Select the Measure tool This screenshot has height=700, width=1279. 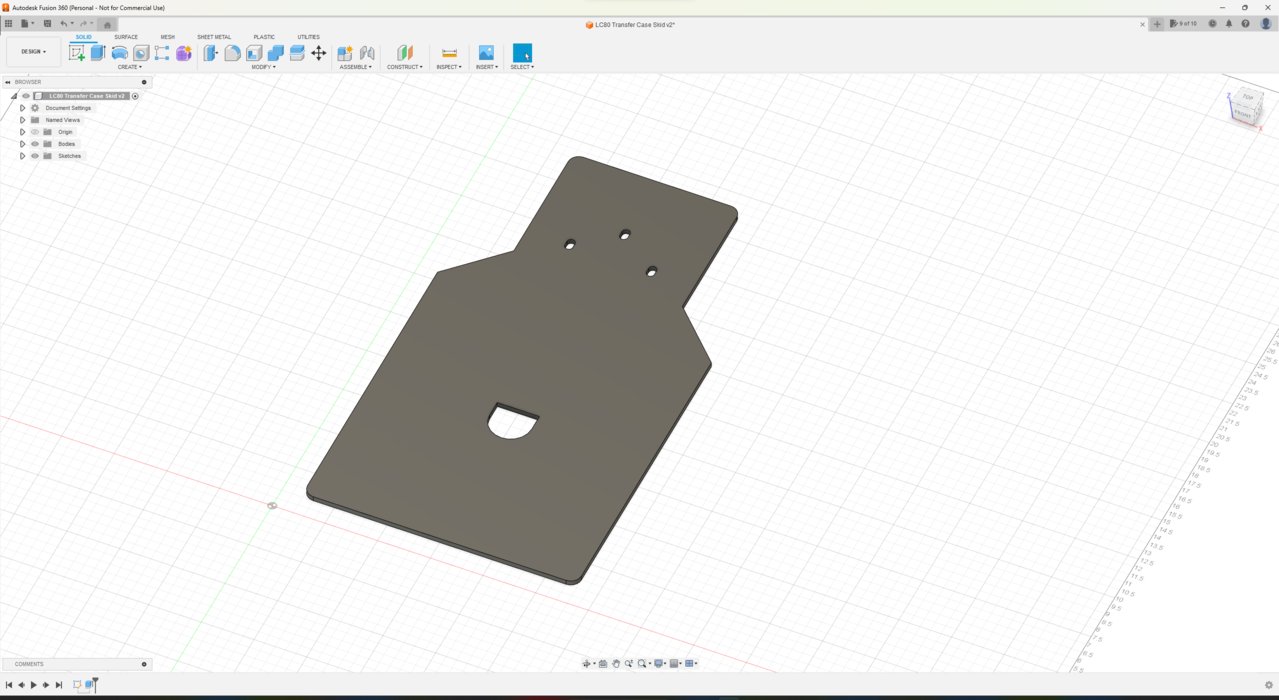(449, 53)
